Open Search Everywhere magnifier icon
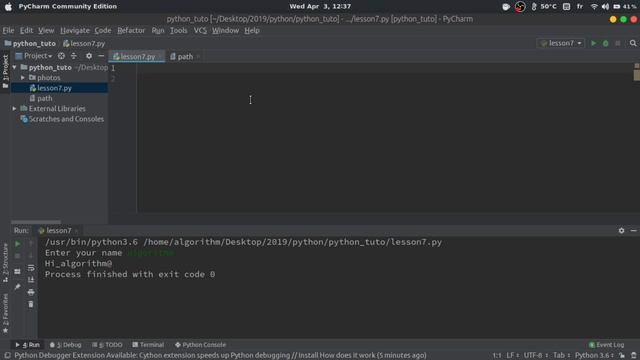 (633, 43)
